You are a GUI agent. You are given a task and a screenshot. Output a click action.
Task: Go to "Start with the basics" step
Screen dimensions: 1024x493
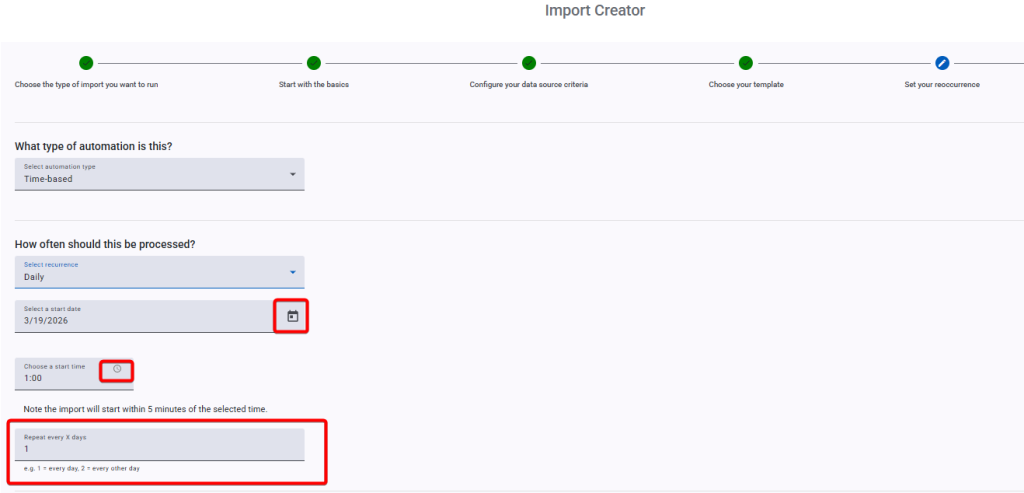pyautogui.click(x=313, y=85)
